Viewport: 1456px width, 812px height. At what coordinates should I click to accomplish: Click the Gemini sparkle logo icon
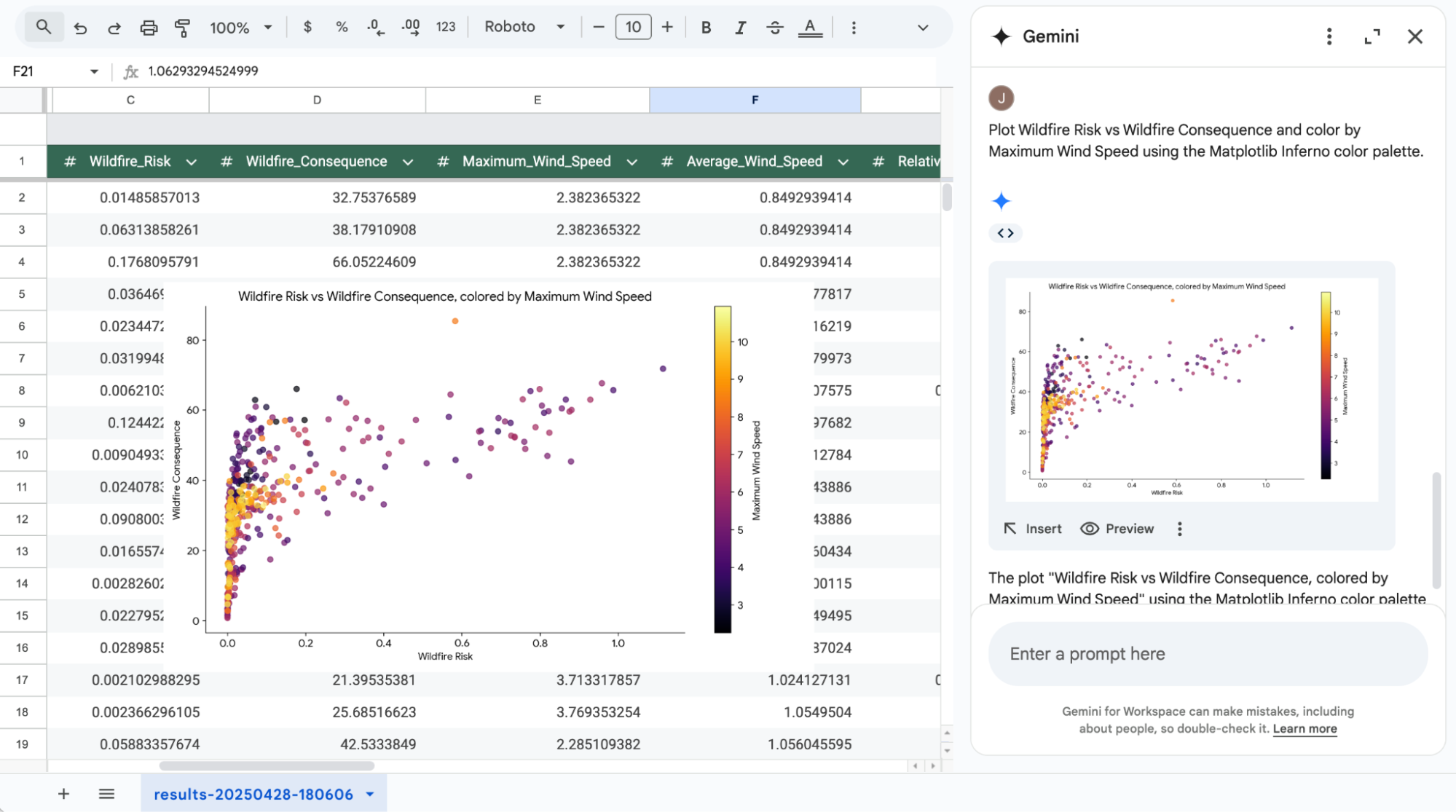coord(1002,36)
